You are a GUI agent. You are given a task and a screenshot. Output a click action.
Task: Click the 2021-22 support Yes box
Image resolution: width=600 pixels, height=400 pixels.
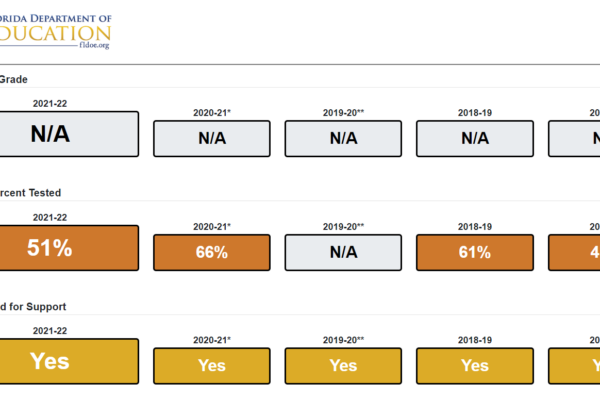69,361
